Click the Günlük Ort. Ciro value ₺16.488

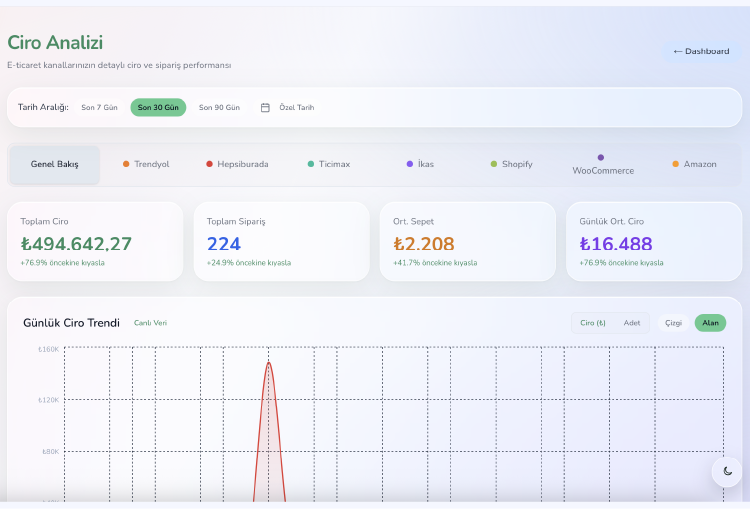616,244
